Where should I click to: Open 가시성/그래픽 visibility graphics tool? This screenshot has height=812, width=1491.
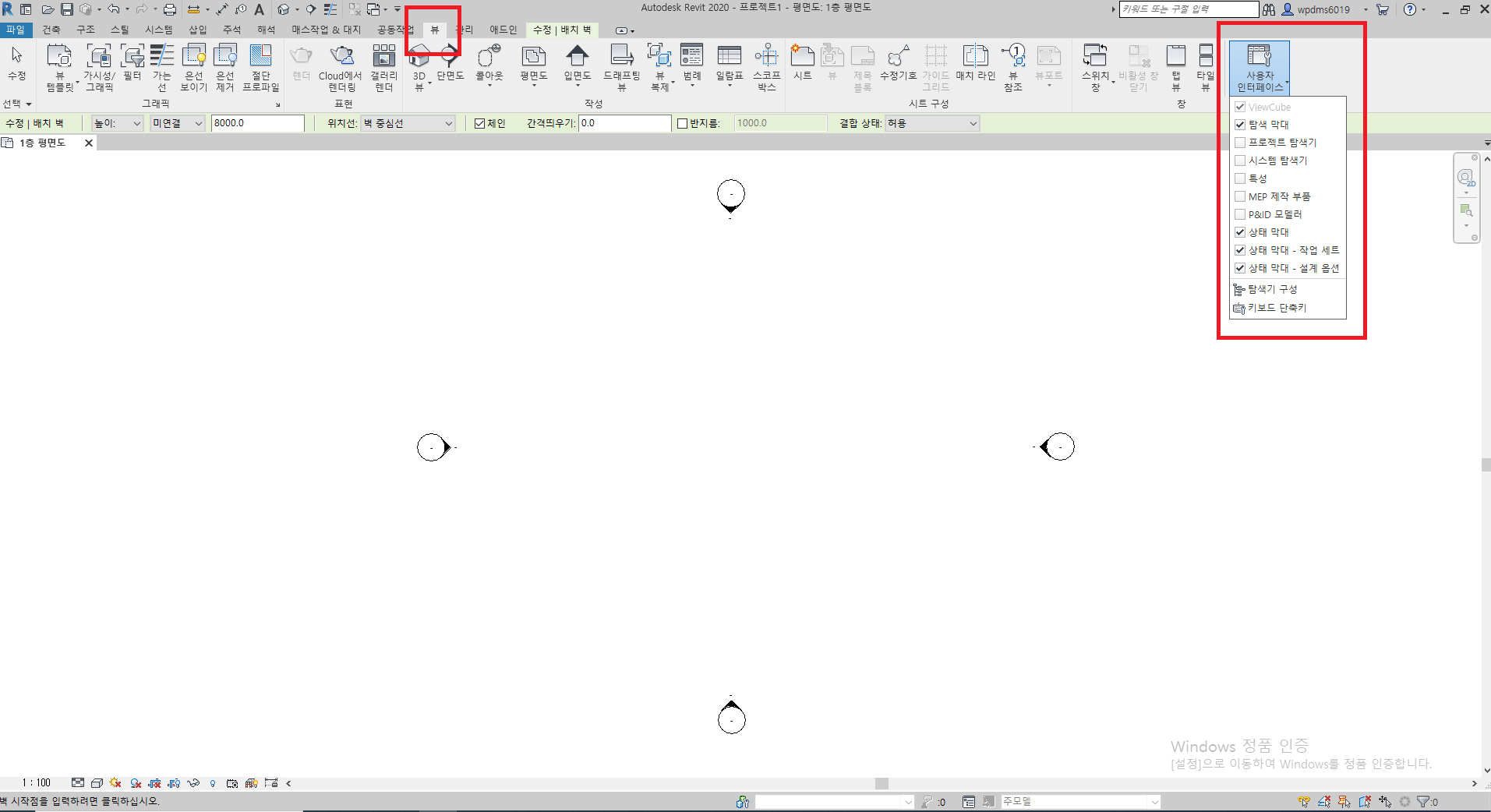tap(99, 69)
